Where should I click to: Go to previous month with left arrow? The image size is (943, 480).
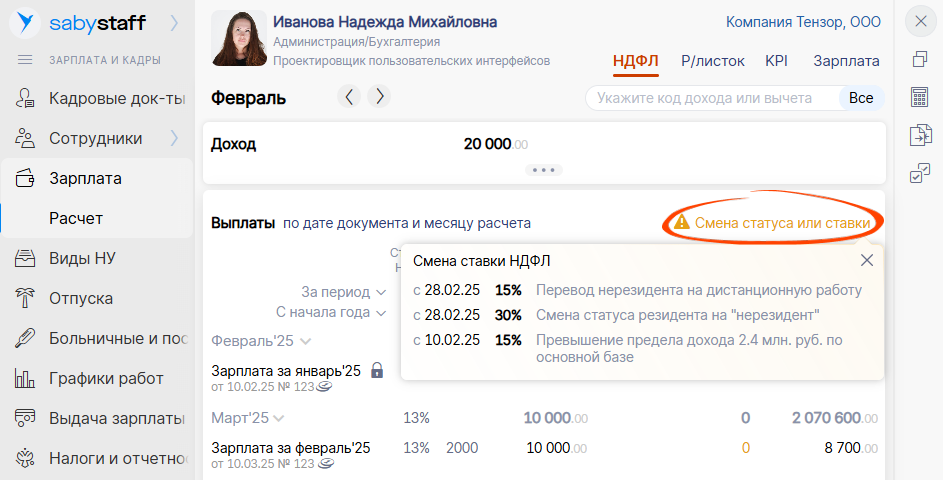click(x=349, y=97)
